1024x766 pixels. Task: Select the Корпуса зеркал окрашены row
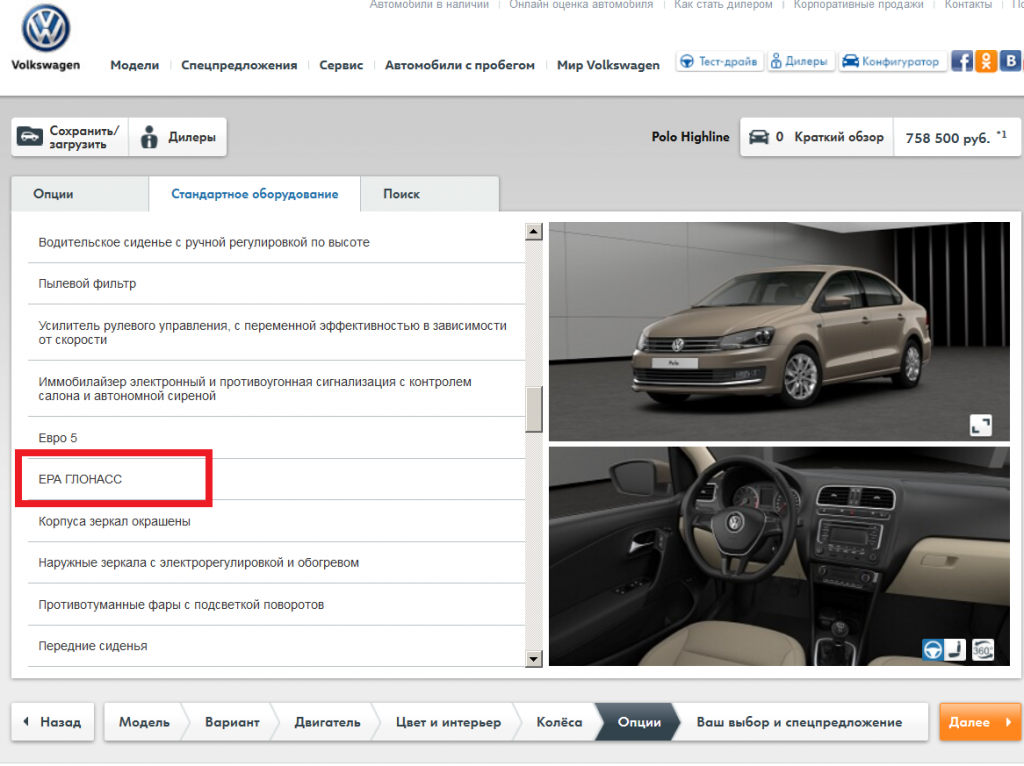click(x=276, y=521)
